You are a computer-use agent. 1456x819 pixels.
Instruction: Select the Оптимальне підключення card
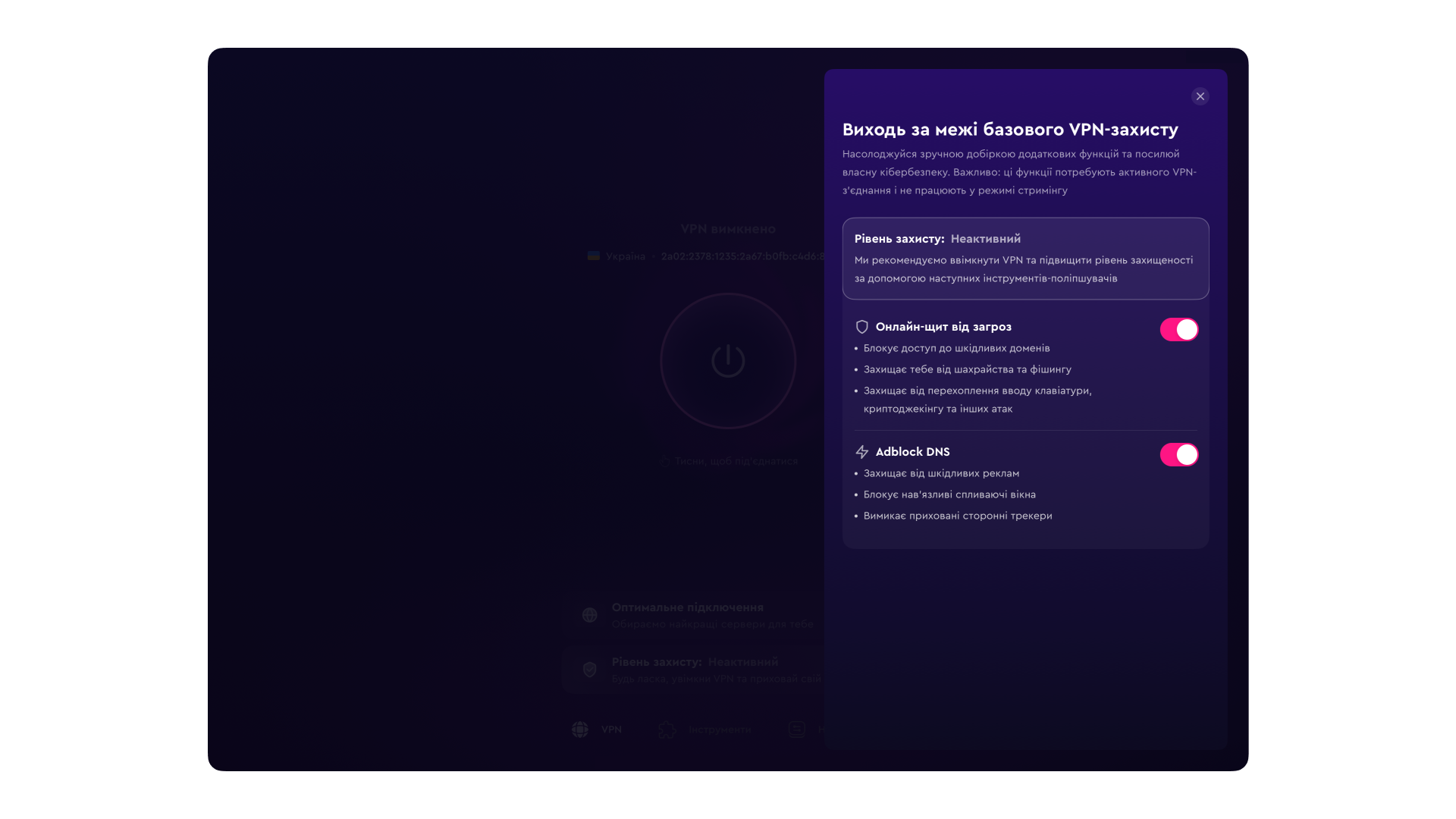coord(692,615)
